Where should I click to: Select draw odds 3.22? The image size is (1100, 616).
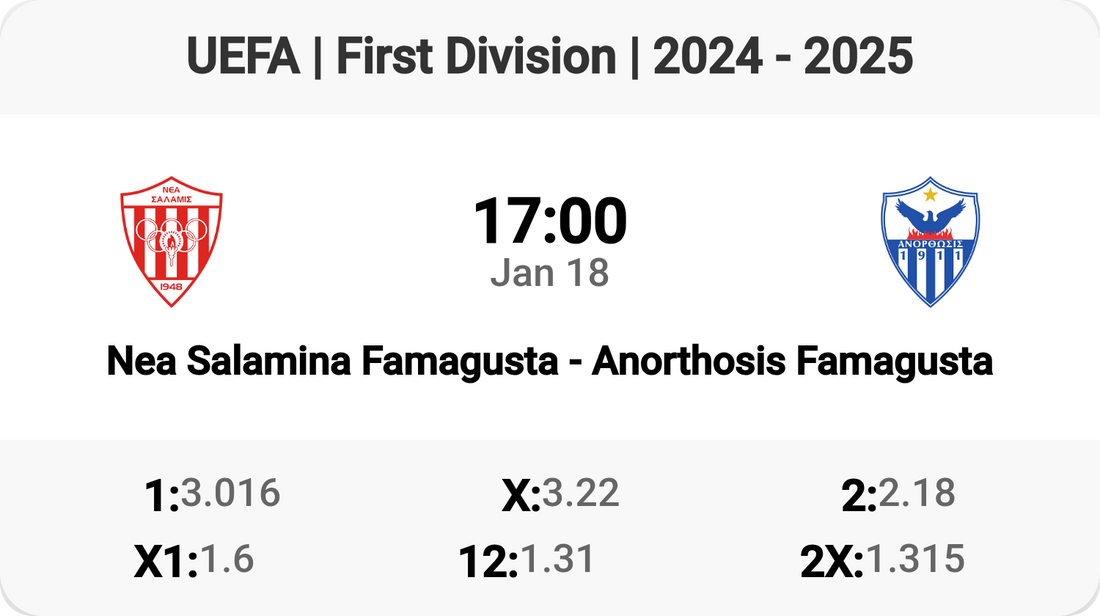[x=580, y=493]
